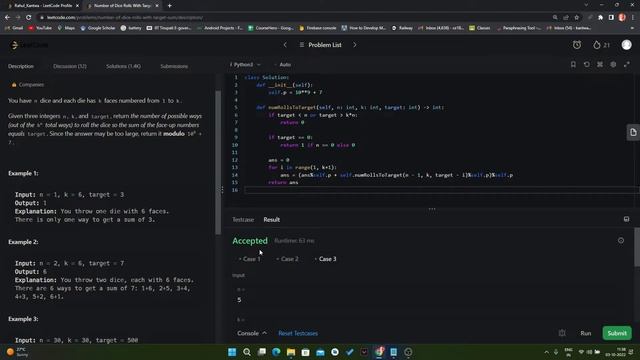Open Windows Start menu
Viewport: 640px width, 360px height.
tap(232, 352)
